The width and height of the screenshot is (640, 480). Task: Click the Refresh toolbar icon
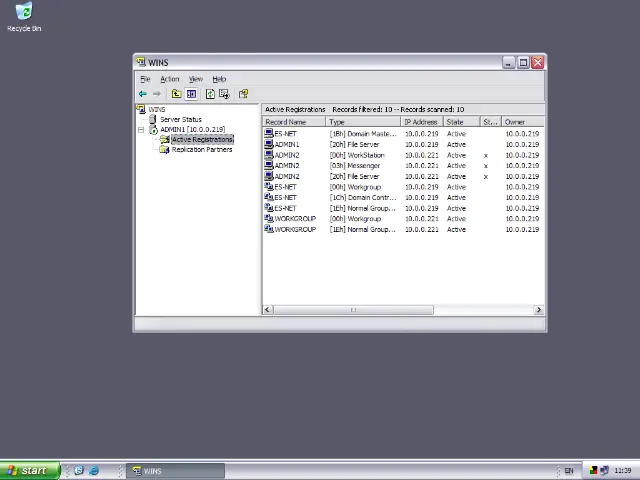[210, 94]
